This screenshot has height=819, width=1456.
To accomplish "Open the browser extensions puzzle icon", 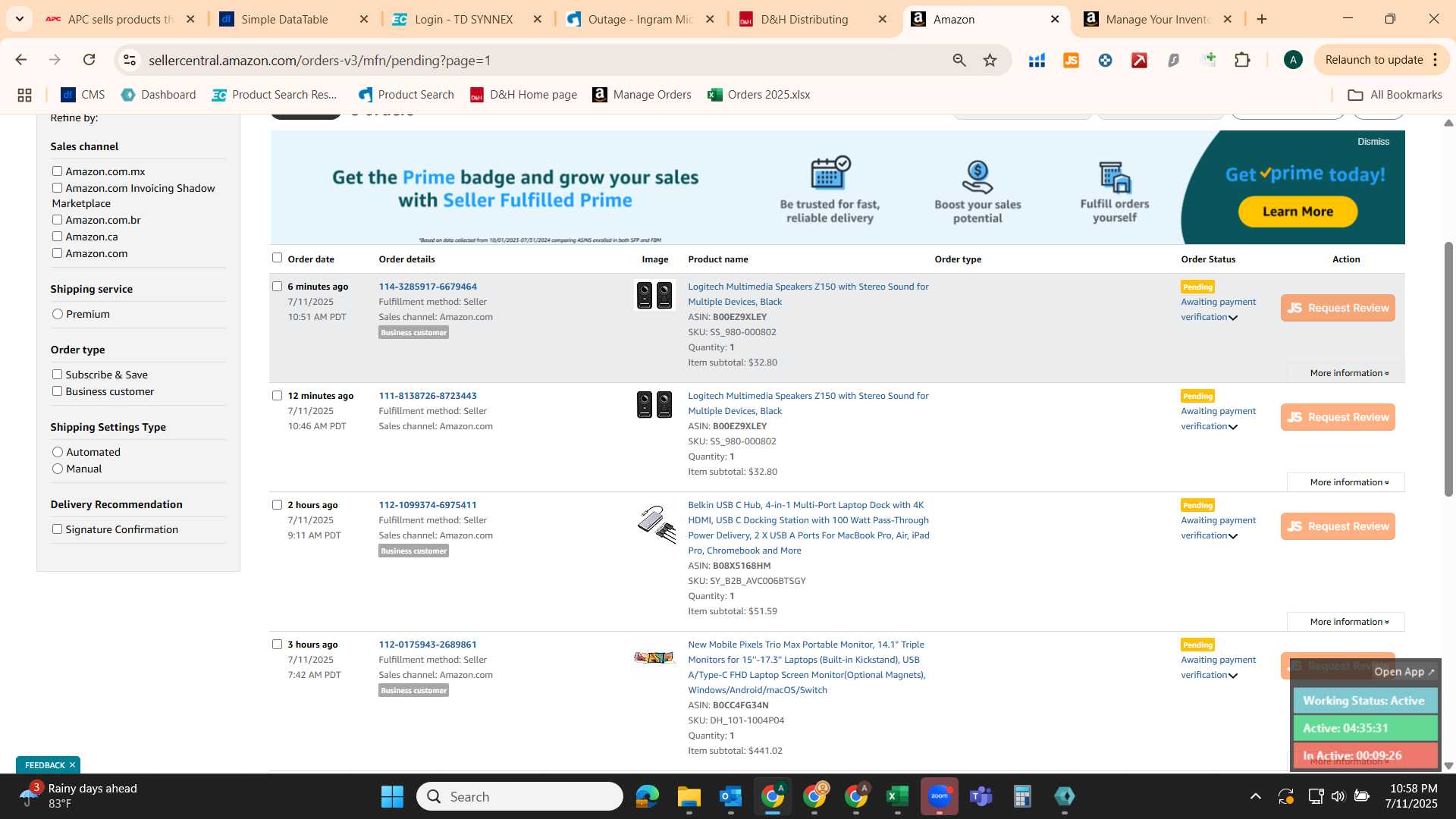I will click(1242, 60).
